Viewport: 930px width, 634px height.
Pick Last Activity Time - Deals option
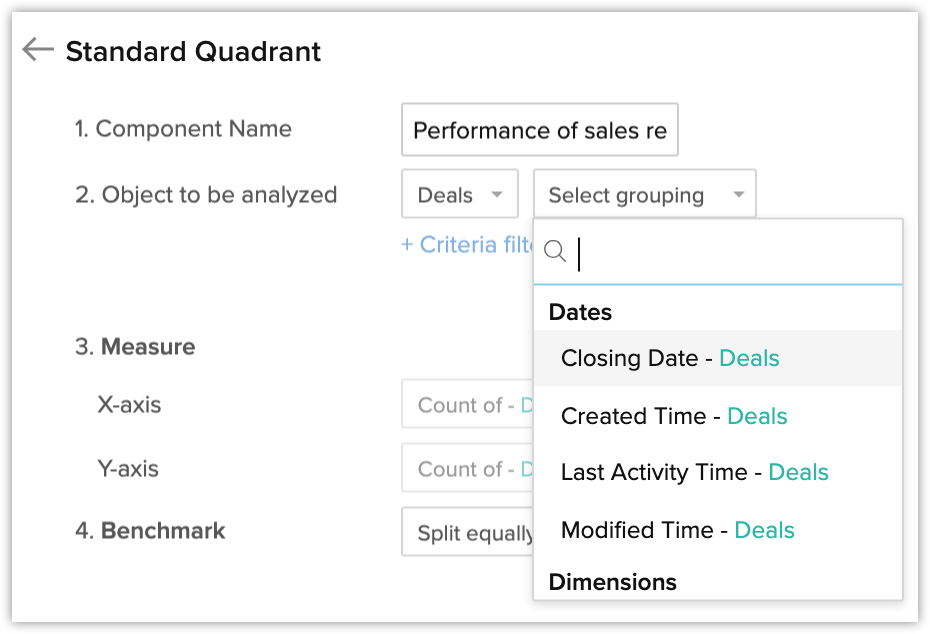coord(694,472)
